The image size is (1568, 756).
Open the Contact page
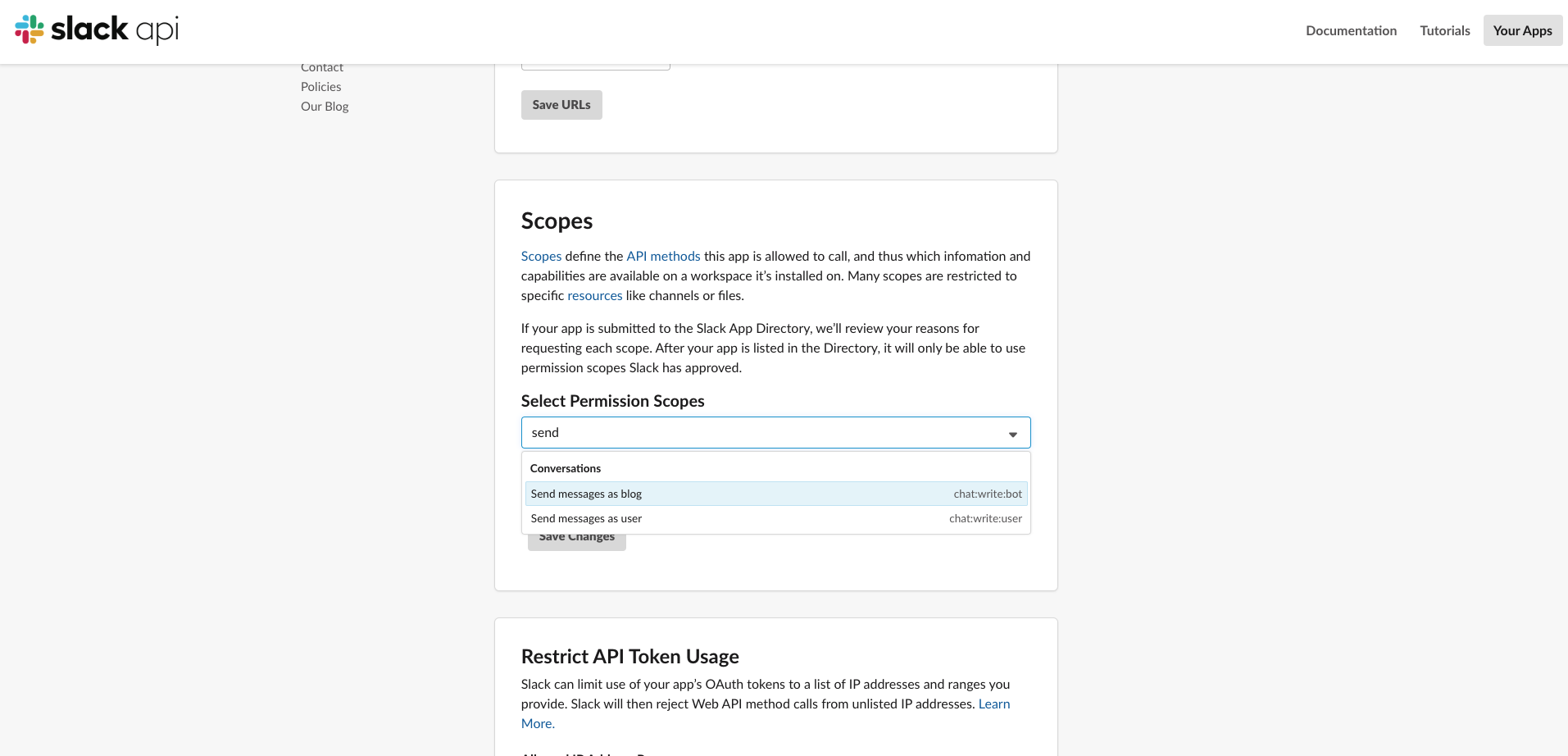point(321,66)
